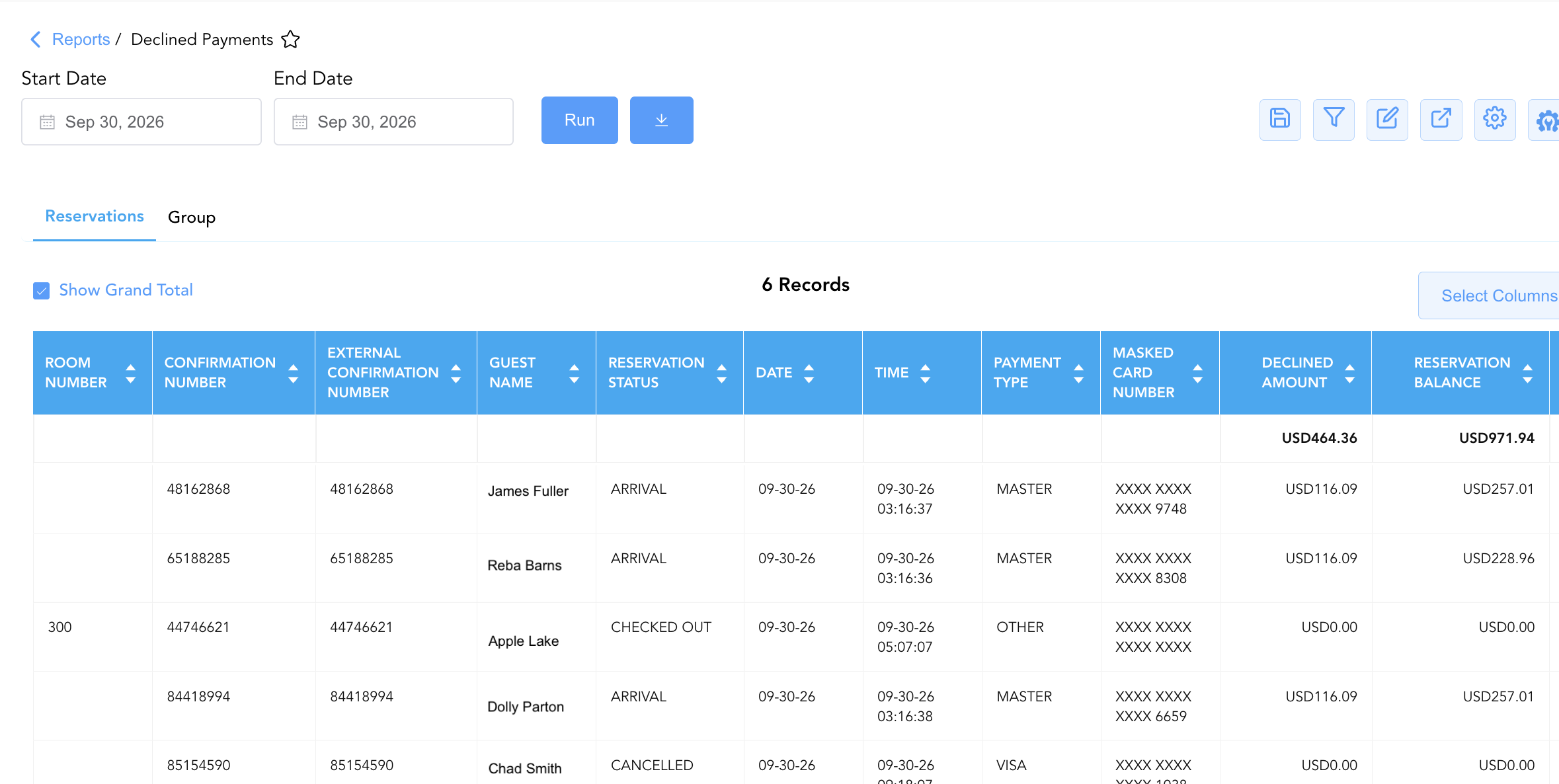Click the partly visible gear-wrench icon

point(1545,120)
